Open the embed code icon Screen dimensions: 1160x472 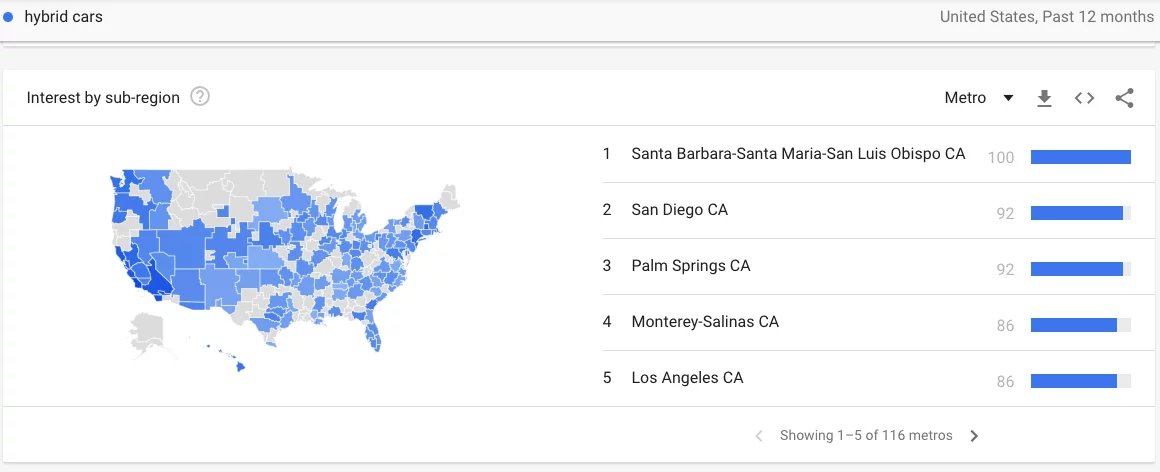1084,98
